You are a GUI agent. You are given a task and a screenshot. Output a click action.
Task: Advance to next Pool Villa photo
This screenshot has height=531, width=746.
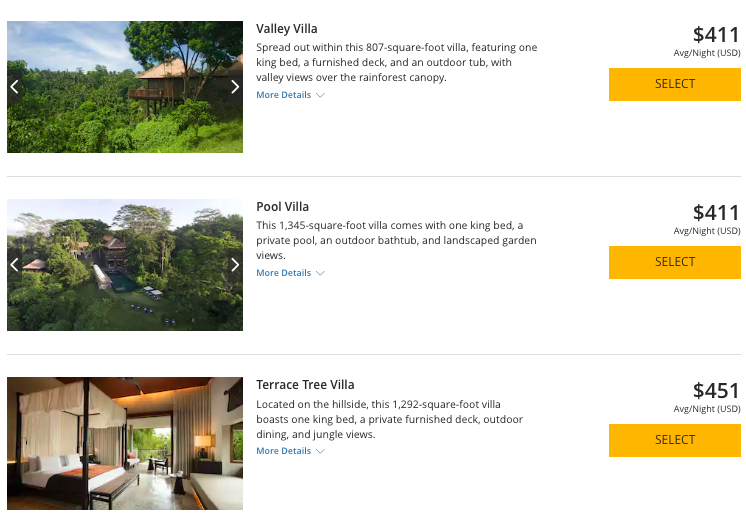(235, 265)
